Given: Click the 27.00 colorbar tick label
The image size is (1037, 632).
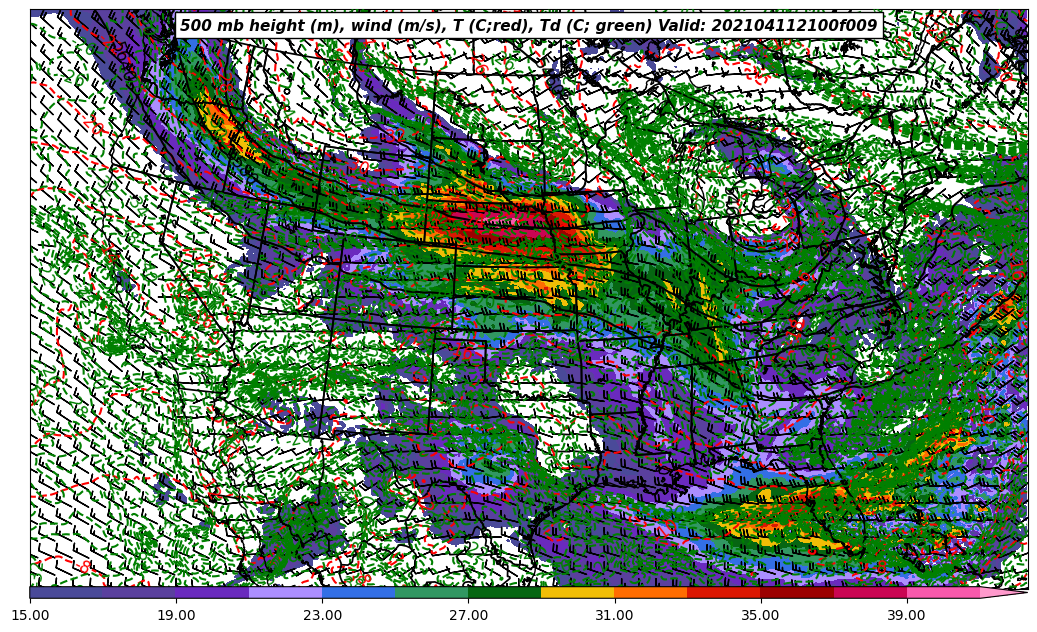Looking at the screenshot, I should tap(468, 614).
